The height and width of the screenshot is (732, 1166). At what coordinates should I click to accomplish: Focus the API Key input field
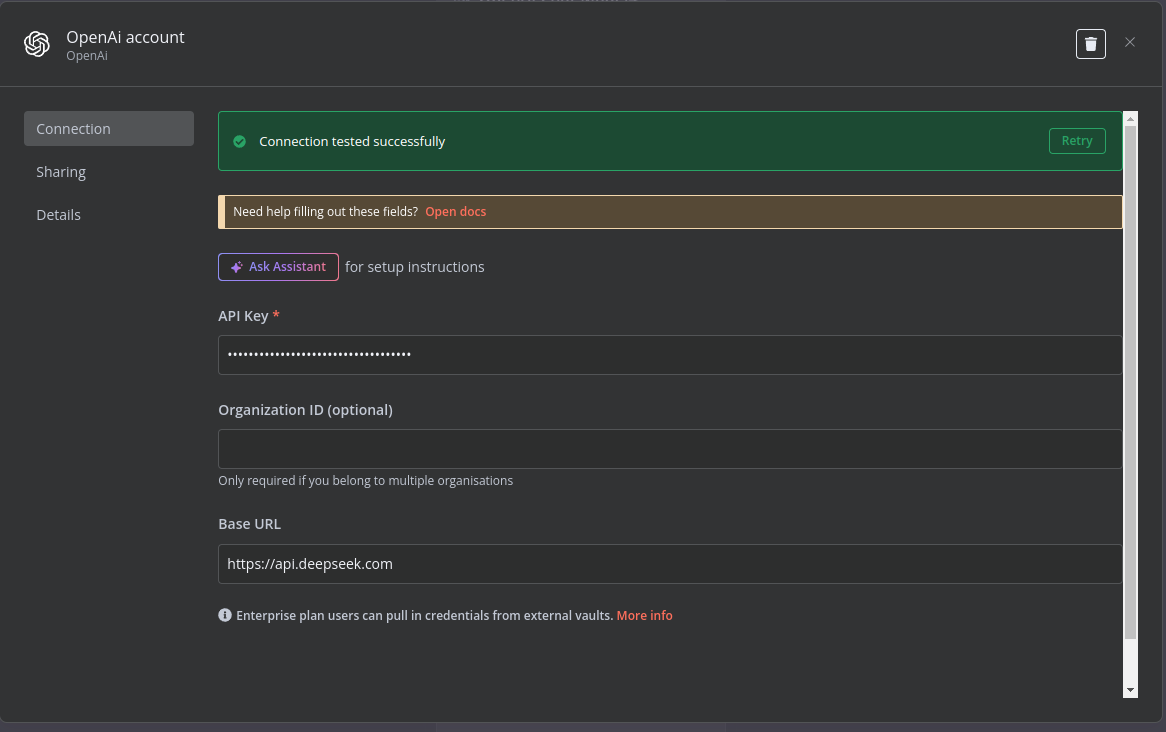point(669,355)
